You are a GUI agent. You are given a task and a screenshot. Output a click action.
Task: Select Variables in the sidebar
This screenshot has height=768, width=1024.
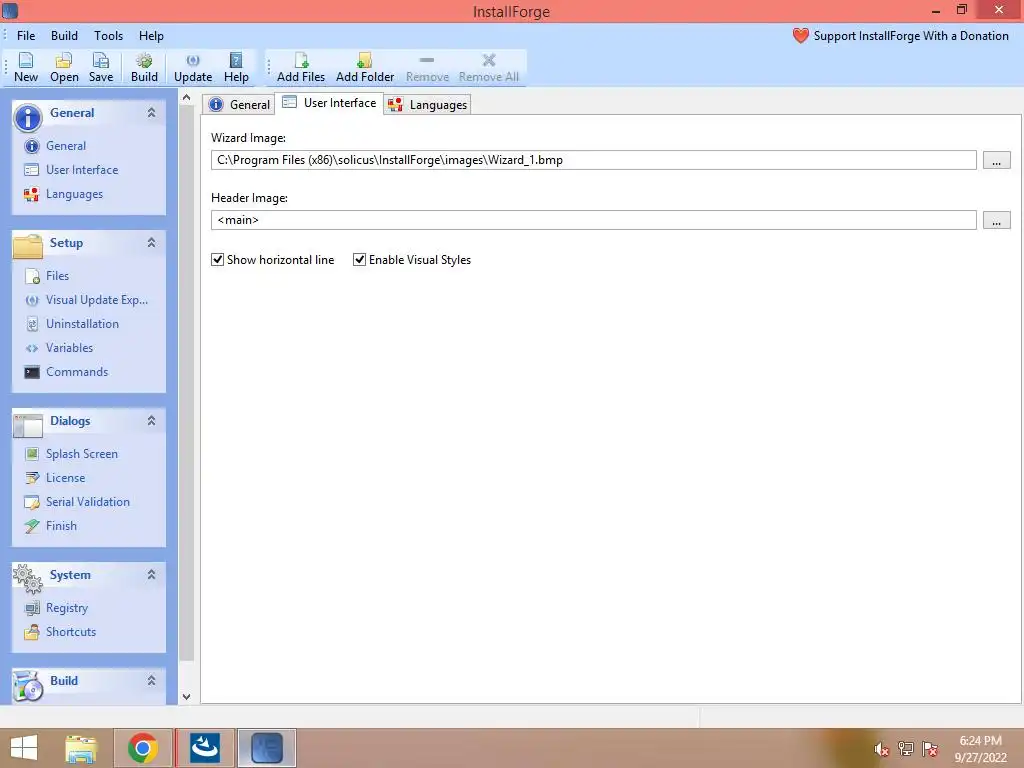(59, 348)
